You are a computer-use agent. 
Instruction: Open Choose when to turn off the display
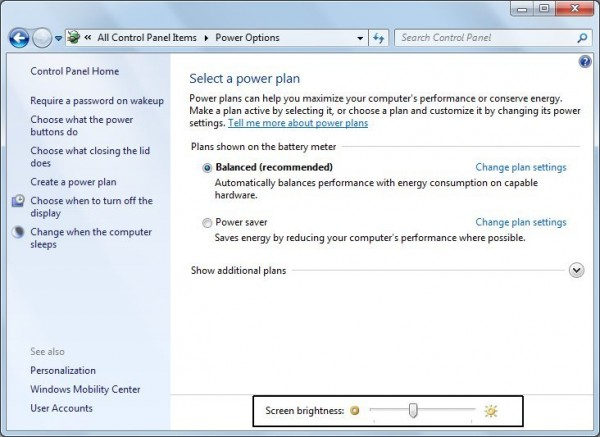91,207
